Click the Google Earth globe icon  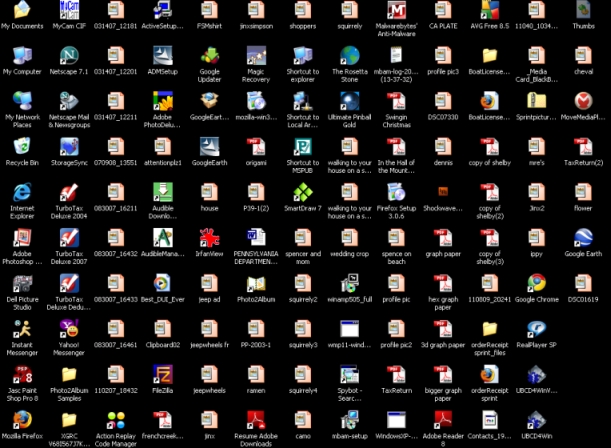[583, 238]
